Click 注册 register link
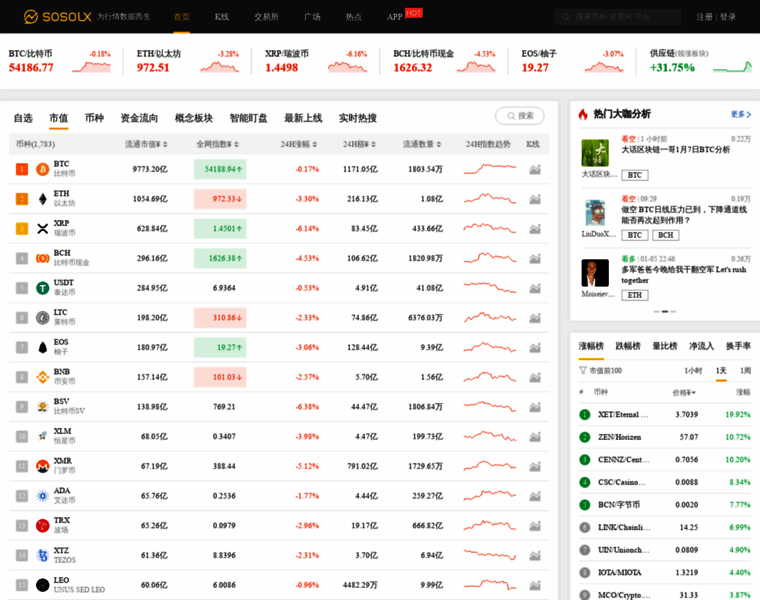Viewport: 760px width, 600px height. [704, 17]
